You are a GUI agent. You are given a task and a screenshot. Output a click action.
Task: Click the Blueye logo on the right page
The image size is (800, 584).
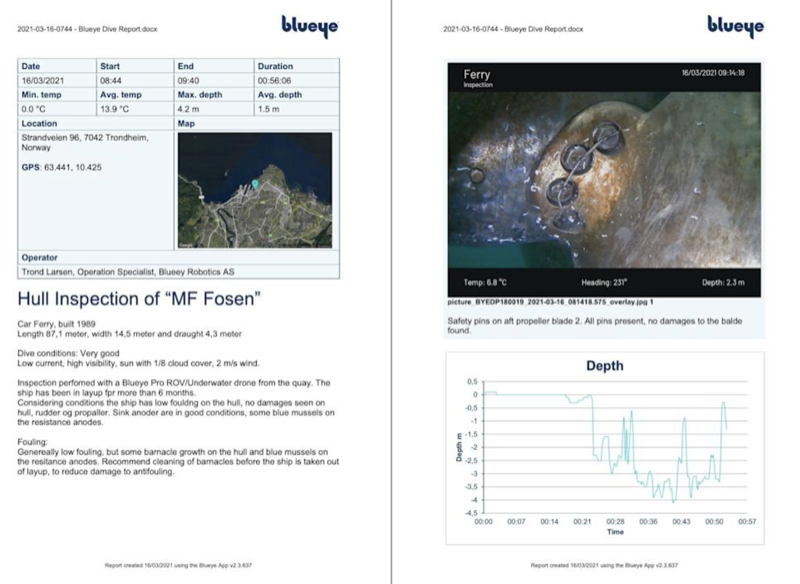point(735,26)
